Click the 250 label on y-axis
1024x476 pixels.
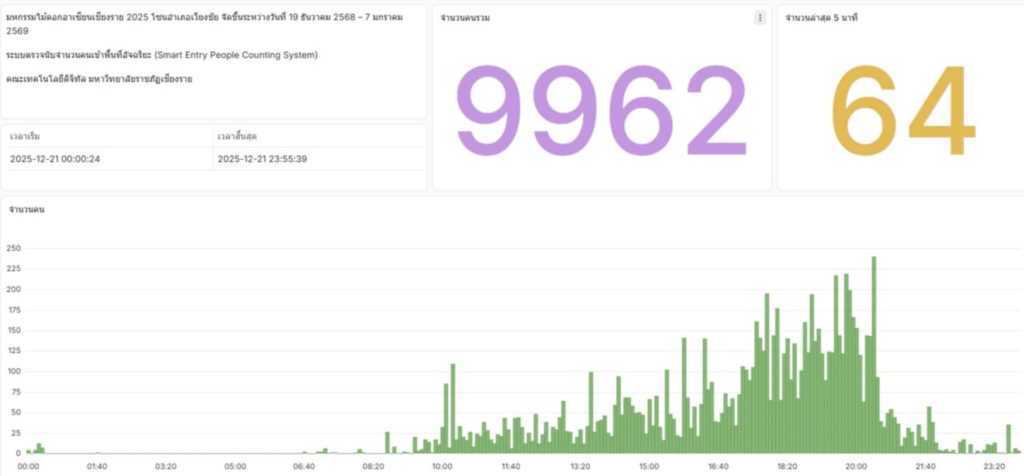point(13,248)
